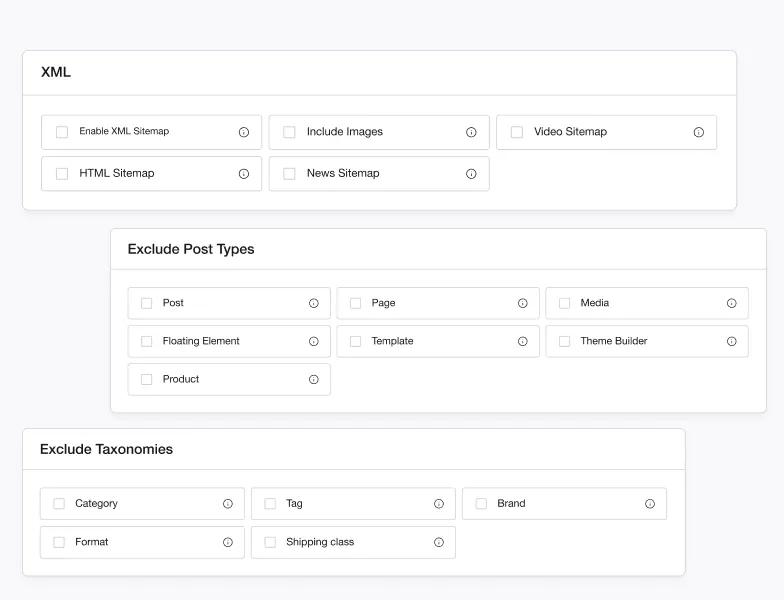Toggle the Floating Element checkbox

[146, 341]
